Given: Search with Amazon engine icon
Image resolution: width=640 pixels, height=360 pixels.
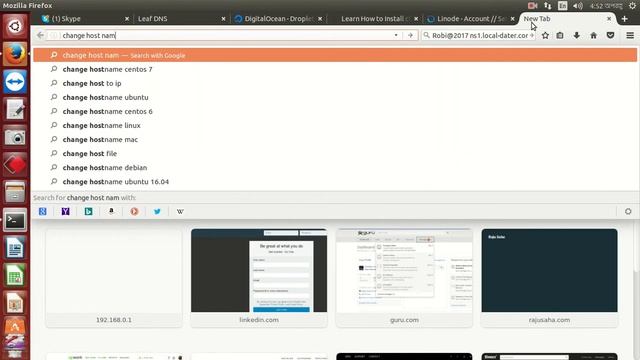Looking at the screenshot, I should pyautogui.click(x=111, y=211).
